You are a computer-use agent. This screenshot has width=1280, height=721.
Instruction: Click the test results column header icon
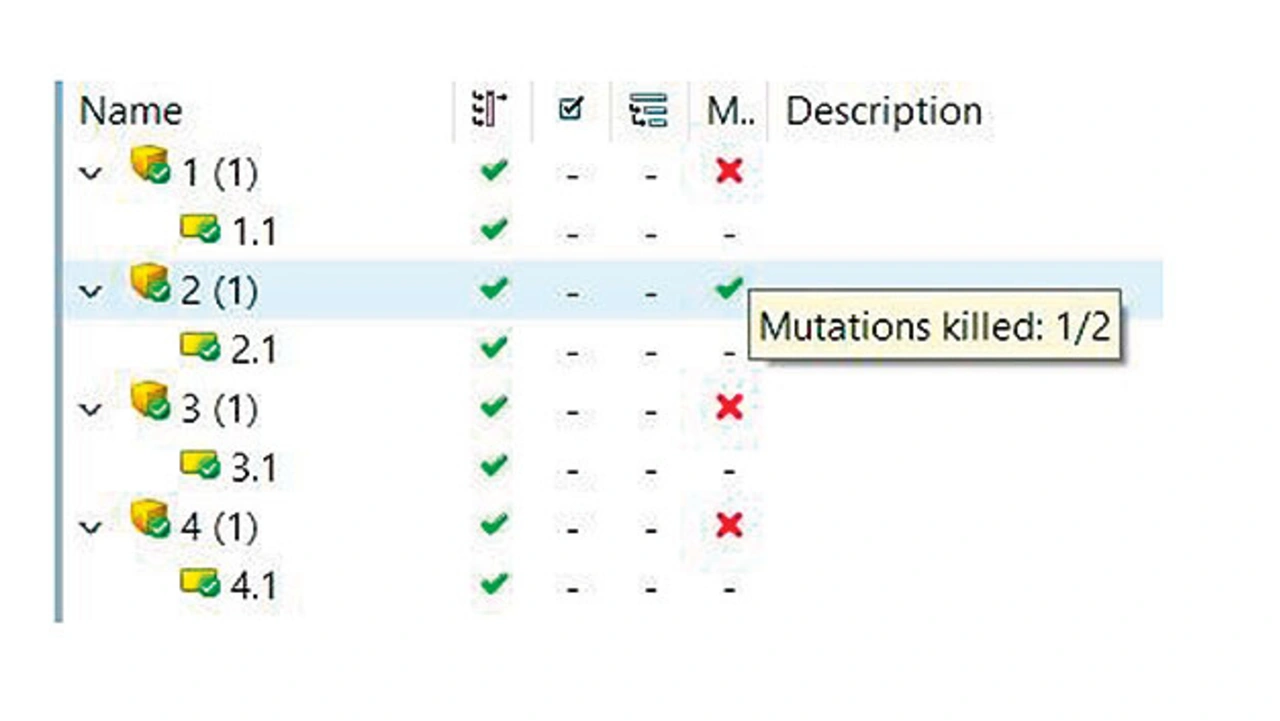(489, 110)
